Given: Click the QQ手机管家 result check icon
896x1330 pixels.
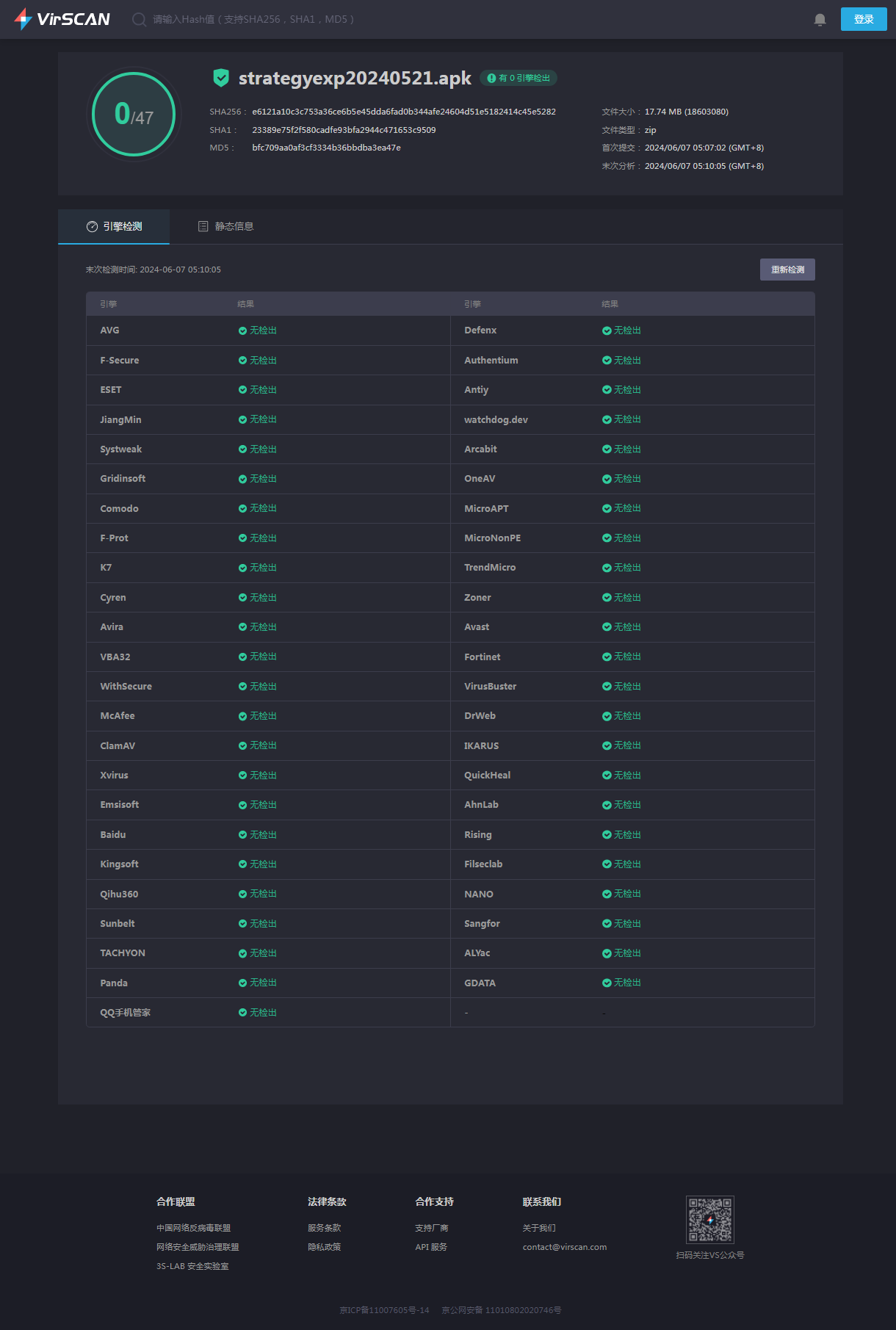Looking at the screenshot, I should click(242, 1013).
